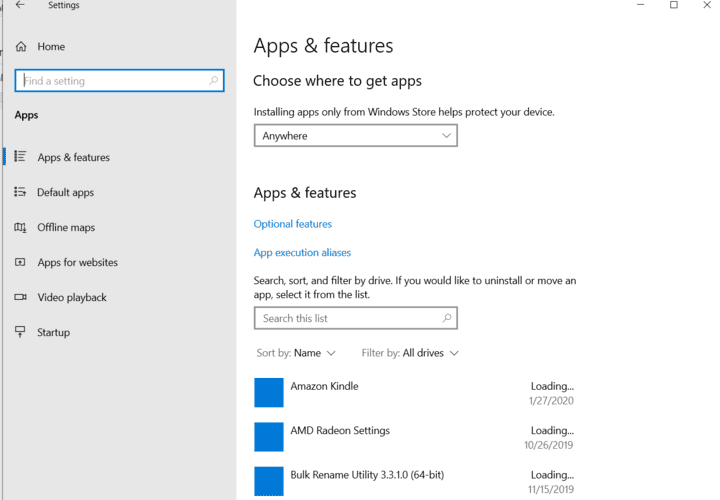Click the back arrow in Settings
This screenshot has width=720, height=500.
20,6
